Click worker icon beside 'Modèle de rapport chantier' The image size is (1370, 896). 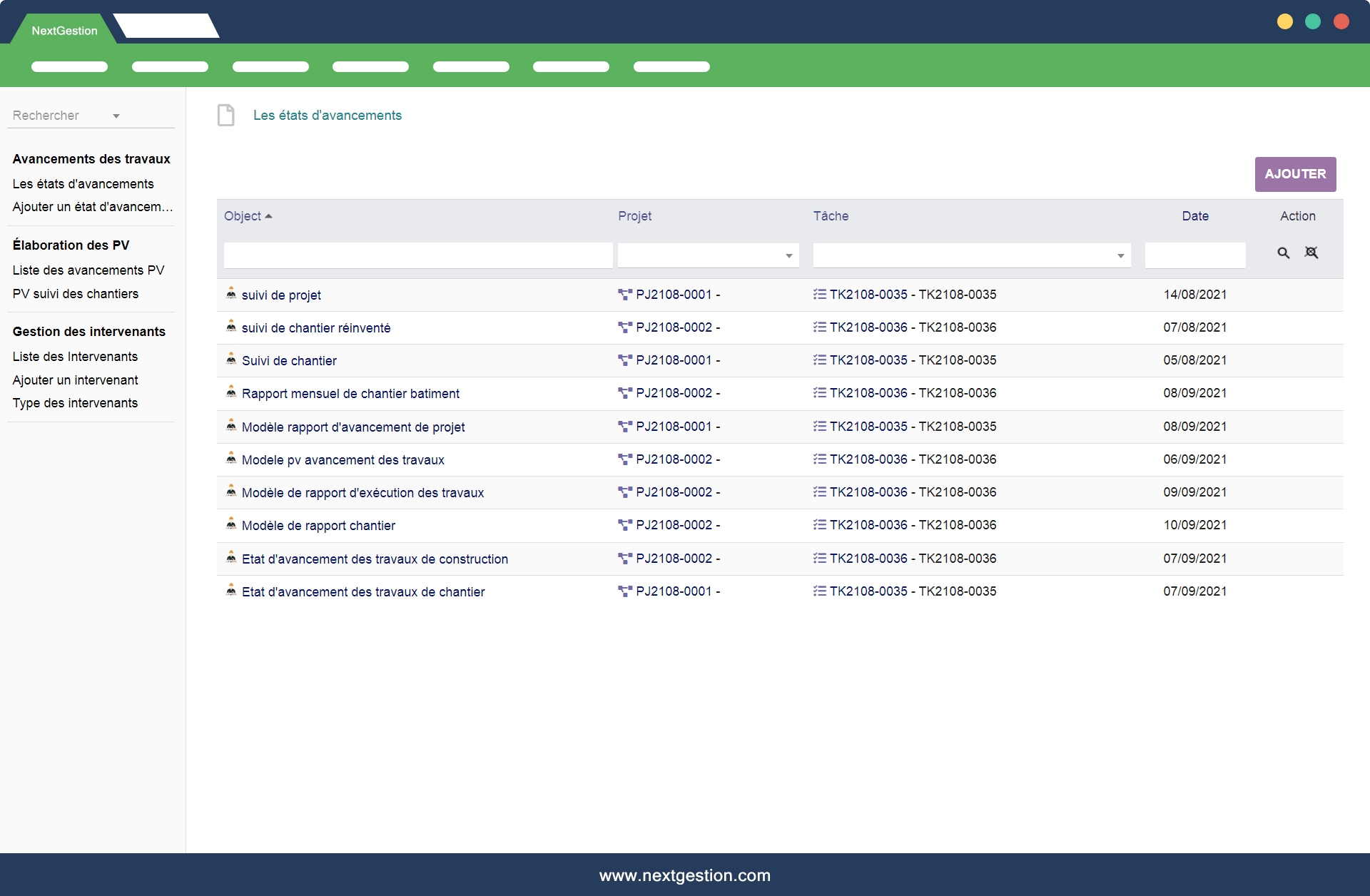coord(231,524)
